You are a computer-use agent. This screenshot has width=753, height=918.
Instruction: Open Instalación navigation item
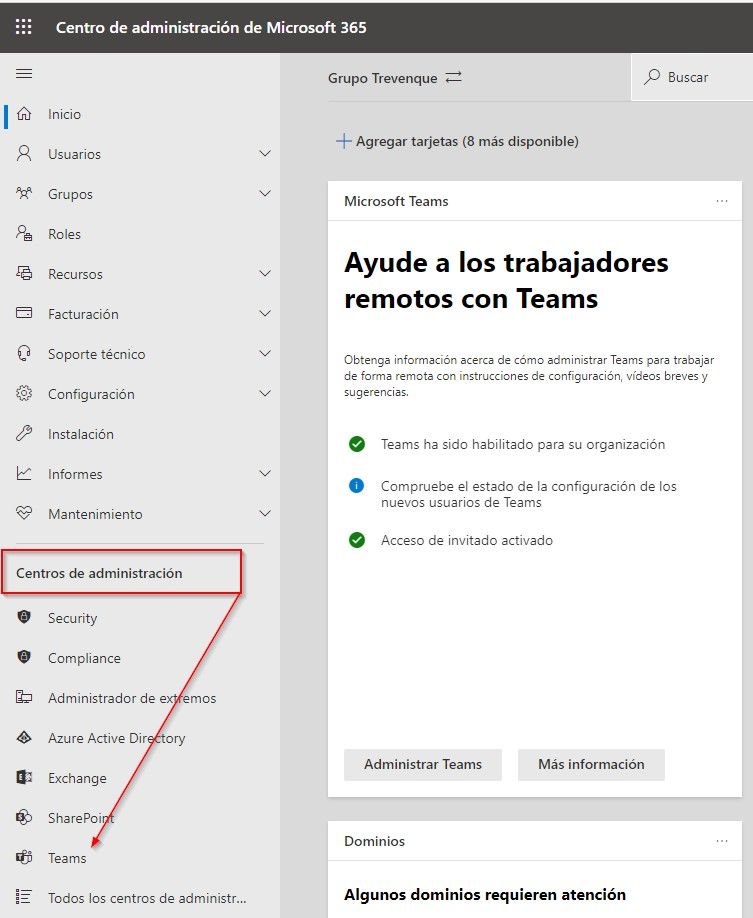coord(80,434)
